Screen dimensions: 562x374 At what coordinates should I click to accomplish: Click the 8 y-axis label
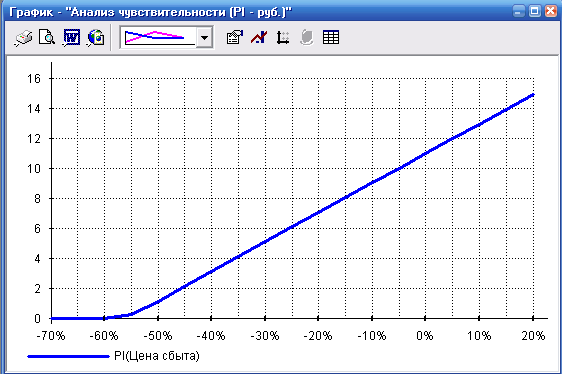[37, 198]
